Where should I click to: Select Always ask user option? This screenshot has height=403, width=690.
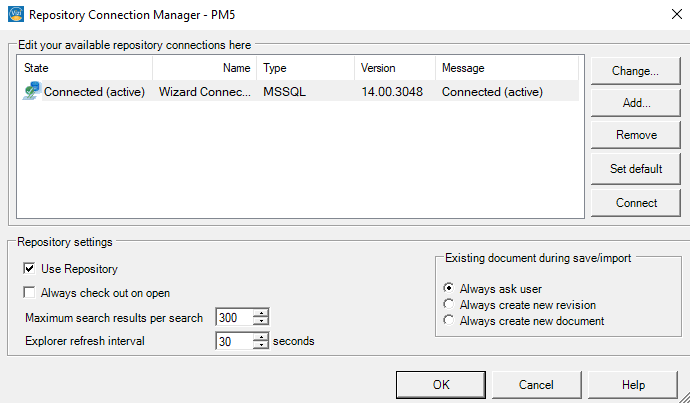[x=448, y=288]
